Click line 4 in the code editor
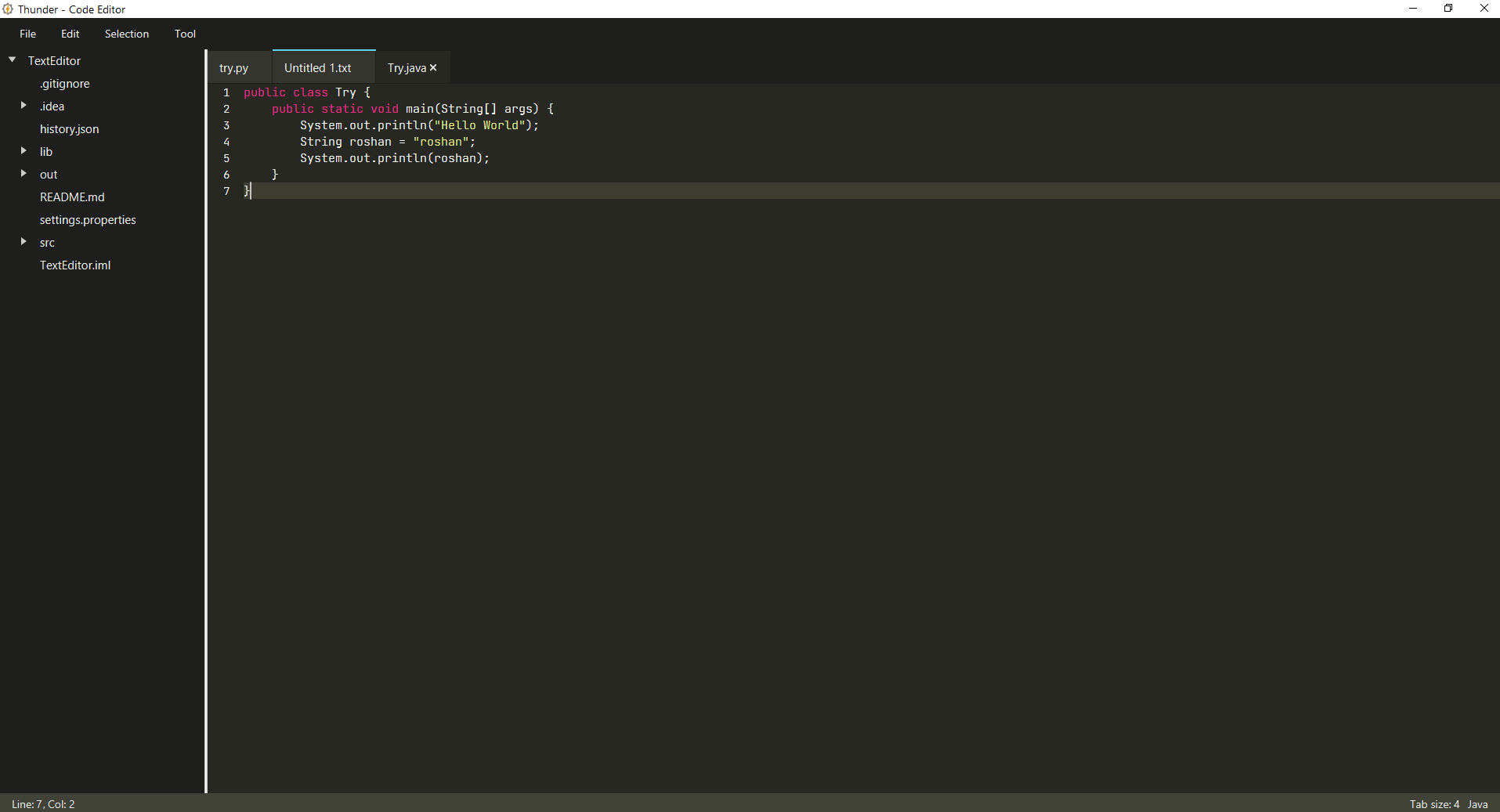 point(387,142)
